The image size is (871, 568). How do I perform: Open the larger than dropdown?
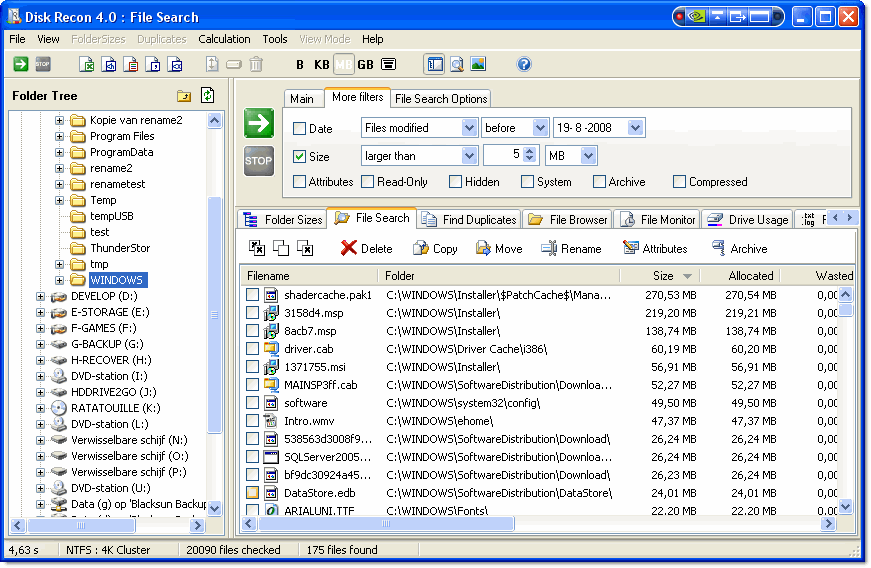[469, 156]
